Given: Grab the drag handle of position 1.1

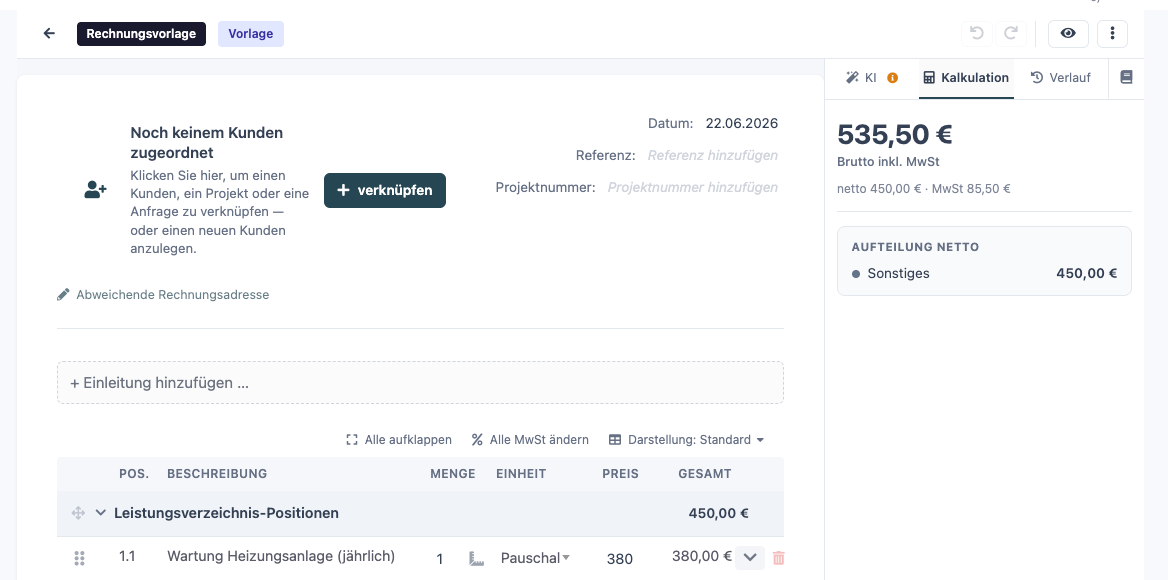Looking at the screenshot, I should 80,558.
